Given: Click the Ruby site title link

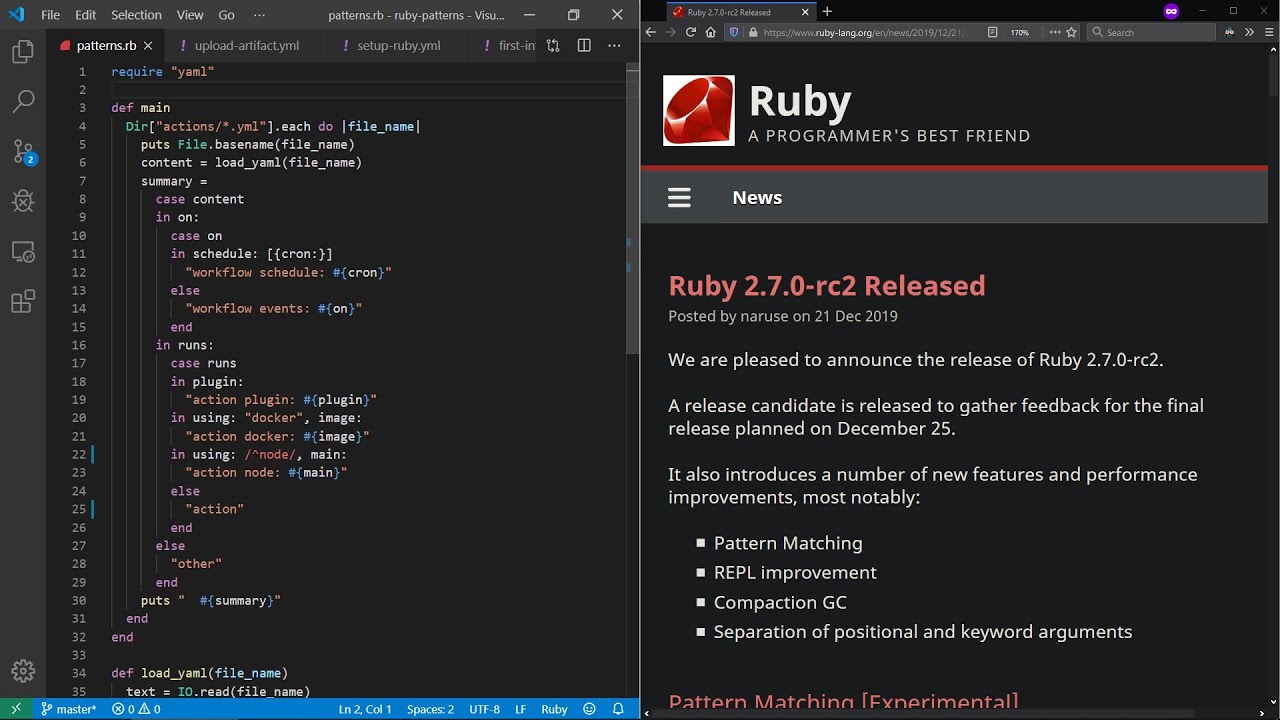Looking at the screenshot, I should click(x=800, y=101).
